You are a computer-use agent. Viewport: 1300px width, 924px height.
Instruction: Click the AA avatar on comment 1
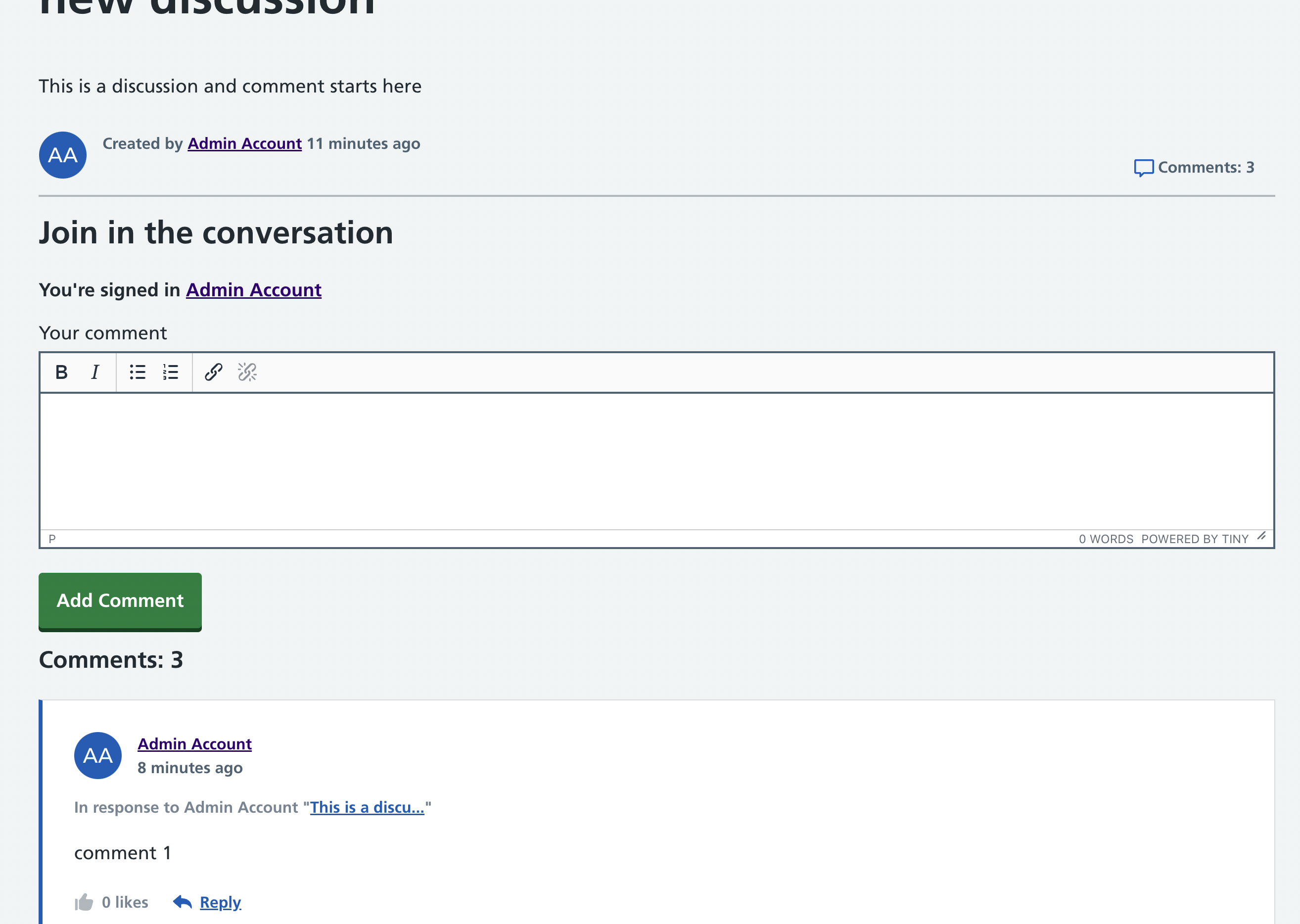98,756
